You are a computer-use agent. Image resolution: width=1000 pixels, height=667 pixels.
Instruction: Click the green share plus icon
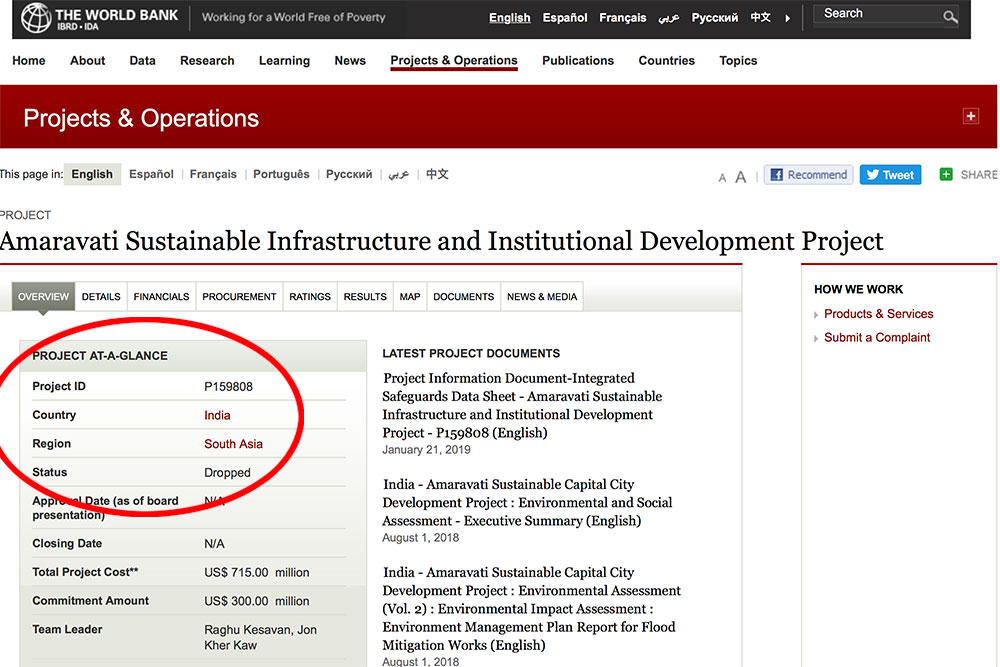(x=946, y=174)
